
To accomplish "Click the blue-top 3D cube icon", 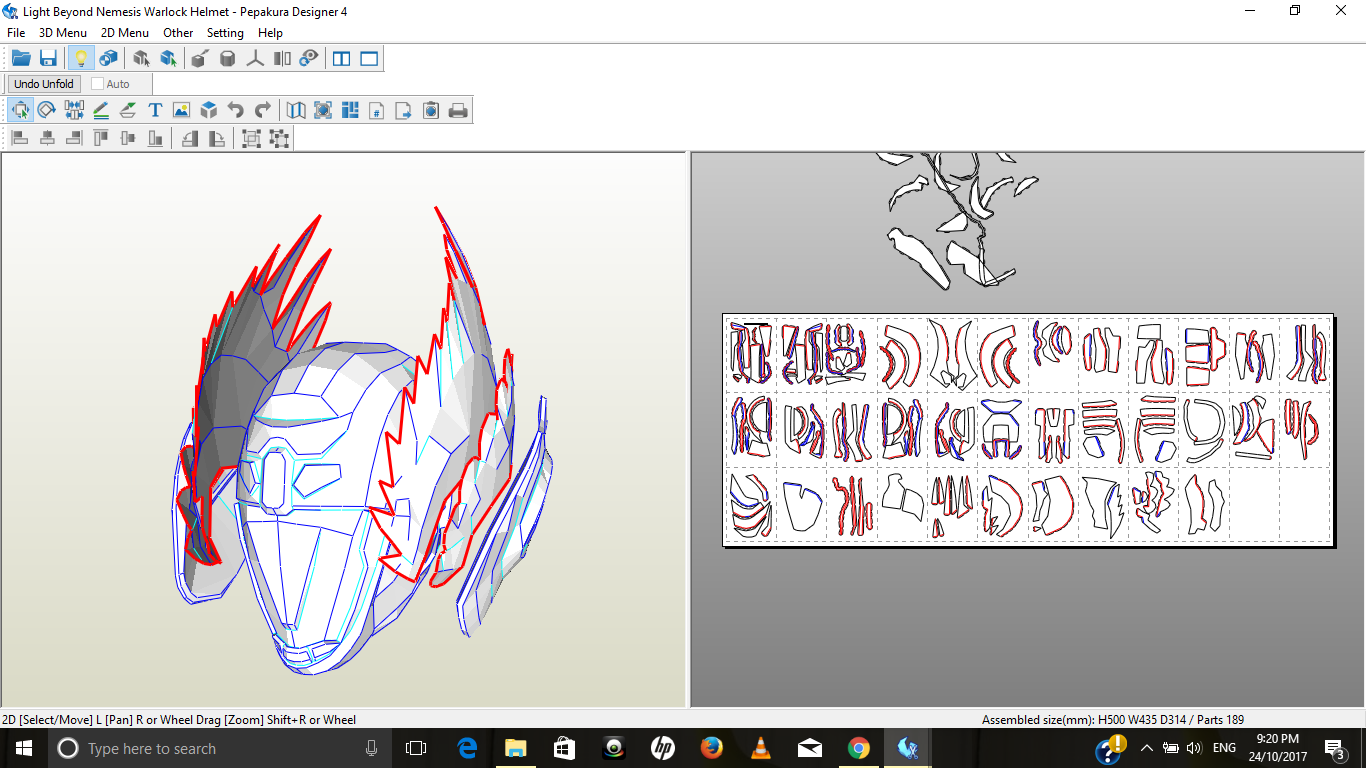I will (209, 110).
